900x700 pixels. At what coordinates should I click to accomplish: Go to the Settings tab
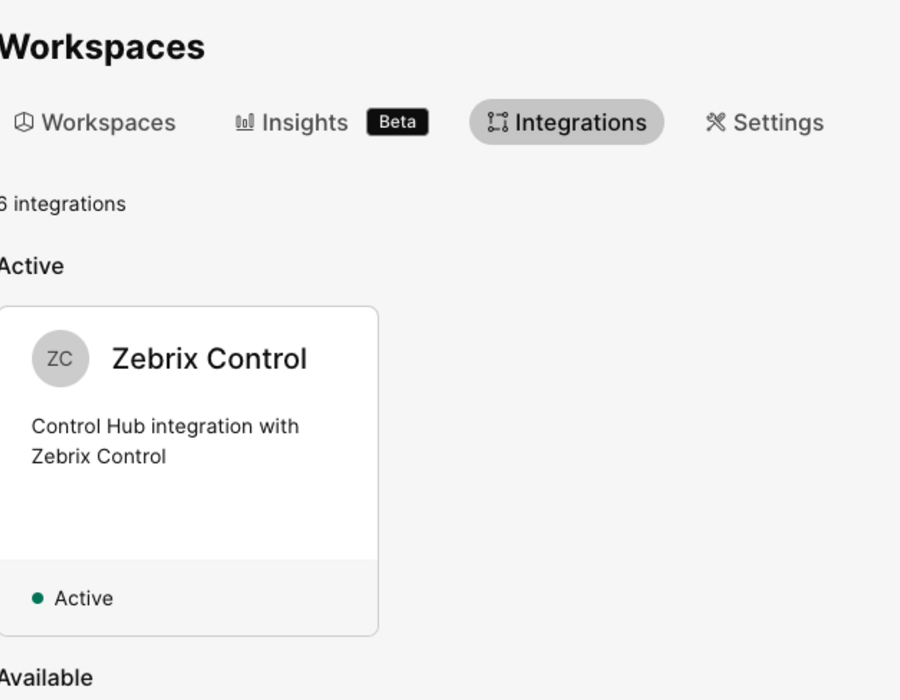(x=765, y=122)
